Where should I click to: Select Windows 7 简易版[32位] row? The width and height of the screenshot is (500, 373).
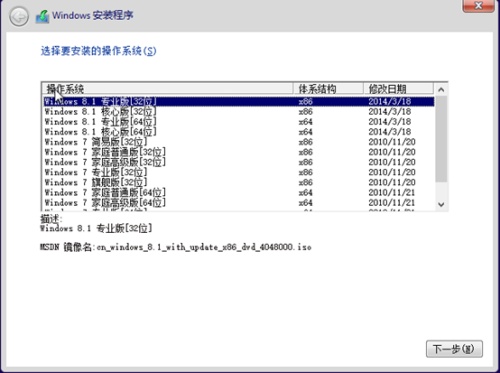click(x=239, y=142)
